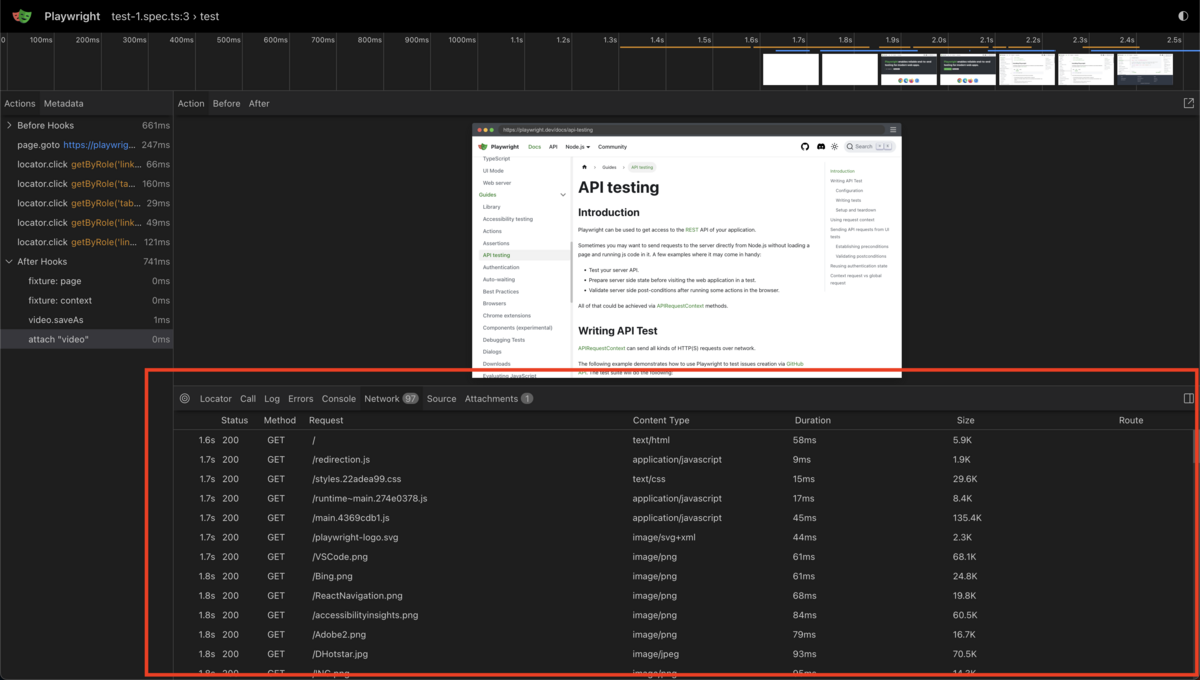Select the Action snapshot tab
This screenshot has height=680, width=1200.
click(191, 103)
